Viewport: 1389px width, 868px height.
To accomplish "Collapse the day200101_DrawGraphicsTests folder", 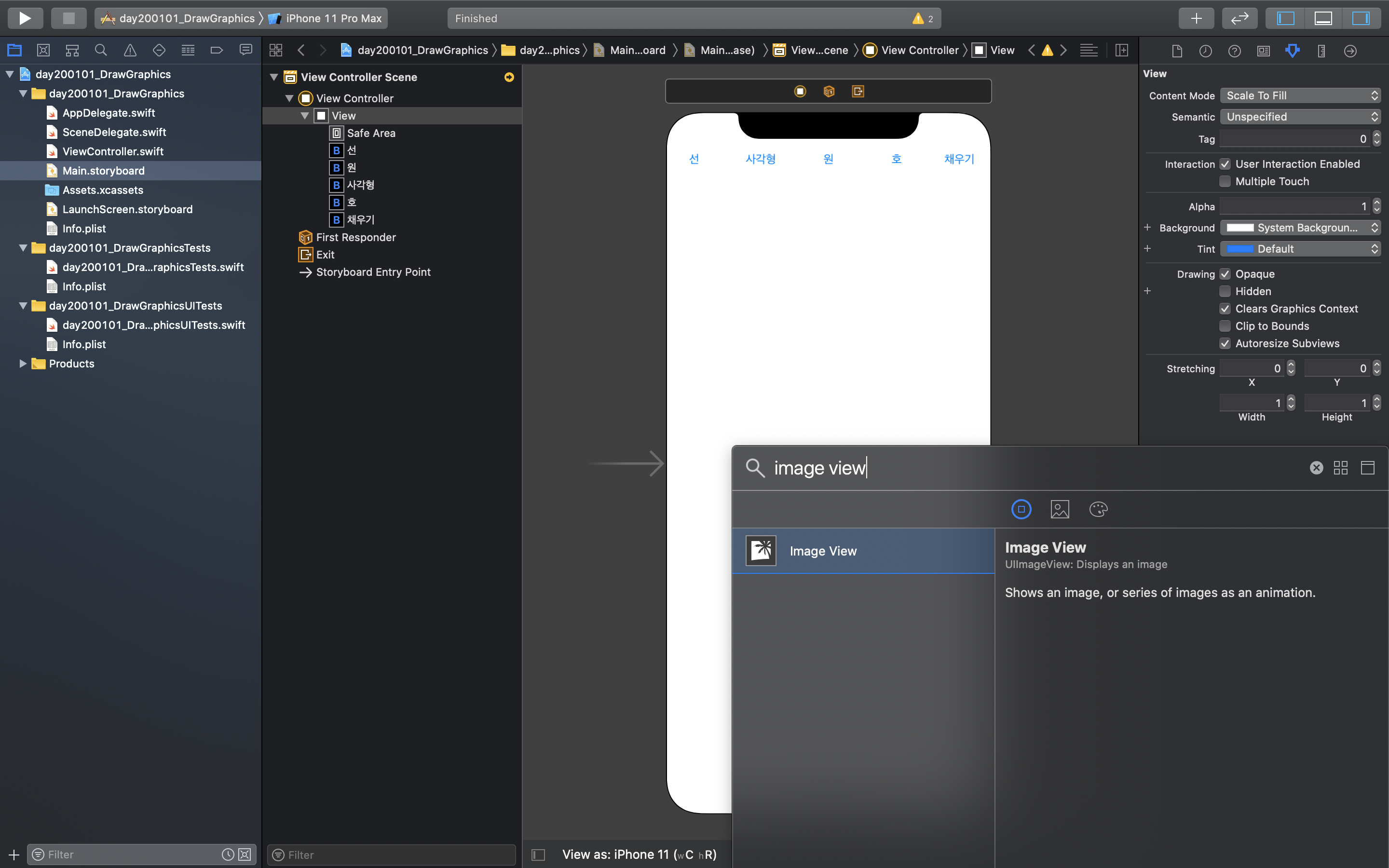I will [23, 248].
